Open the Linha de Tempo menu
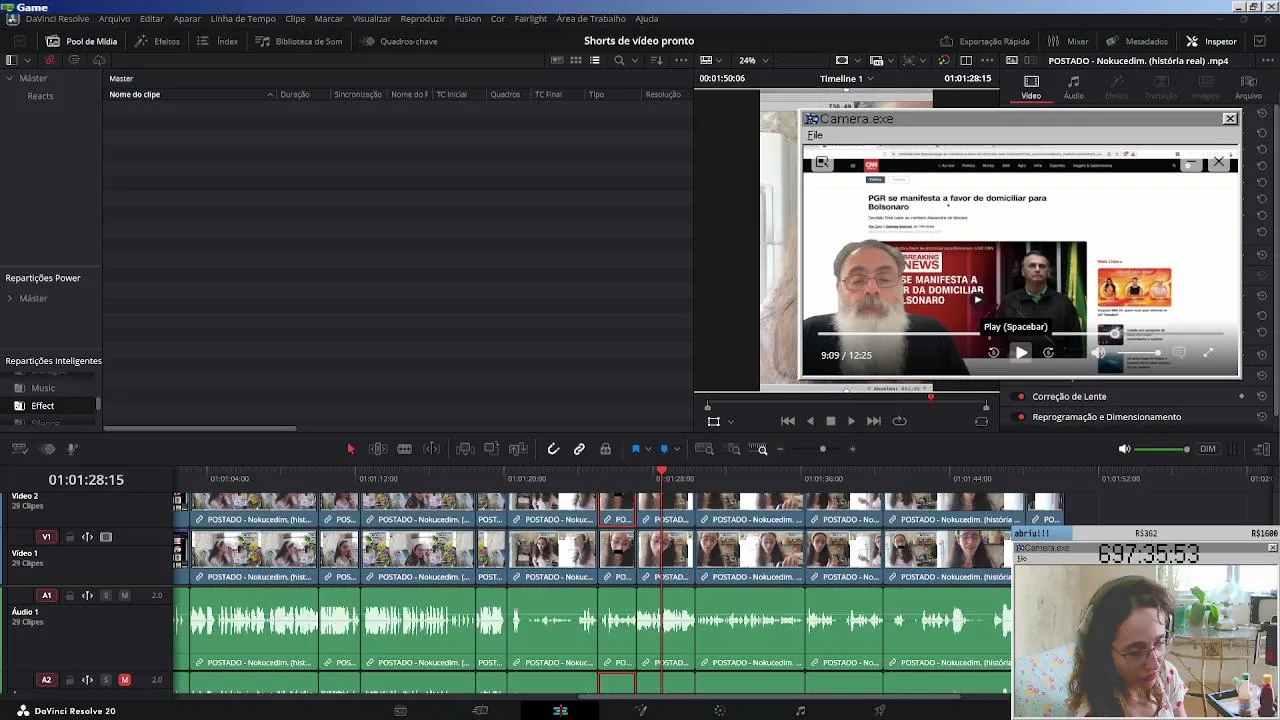This screenshot has width=1280, height=720. click(243, 19)
